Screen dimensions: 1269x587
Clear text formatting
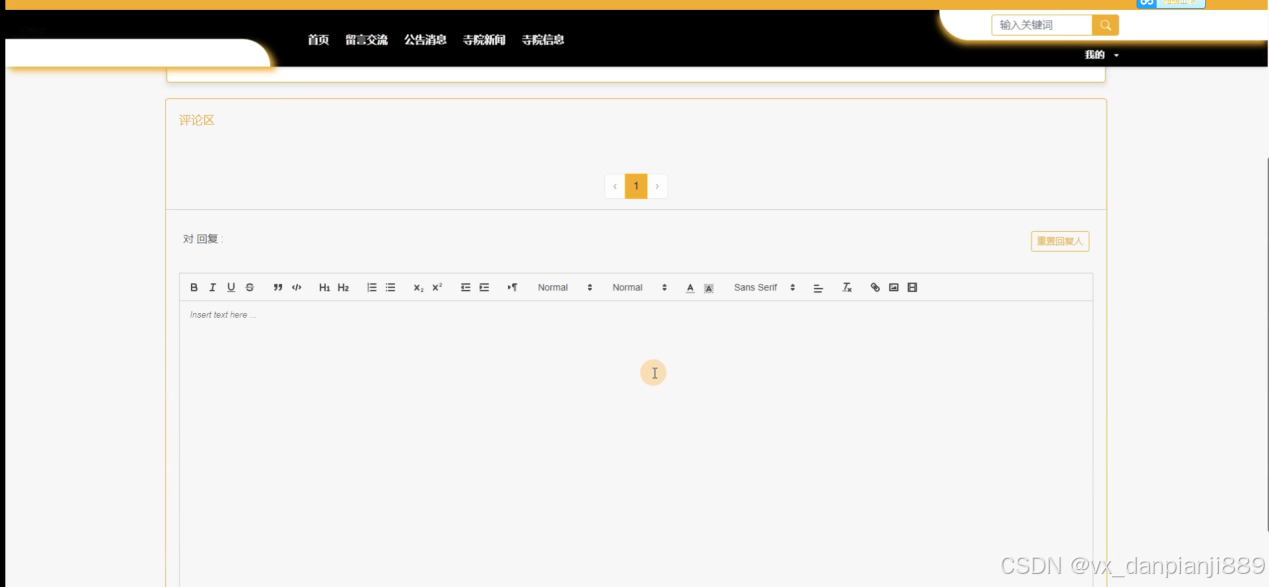coord(847,288)
